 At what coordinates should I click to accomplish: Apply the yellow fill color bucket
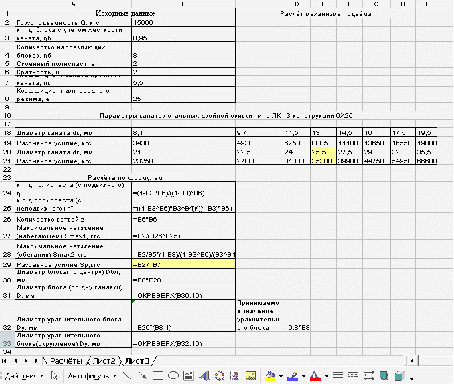(270, 376)
